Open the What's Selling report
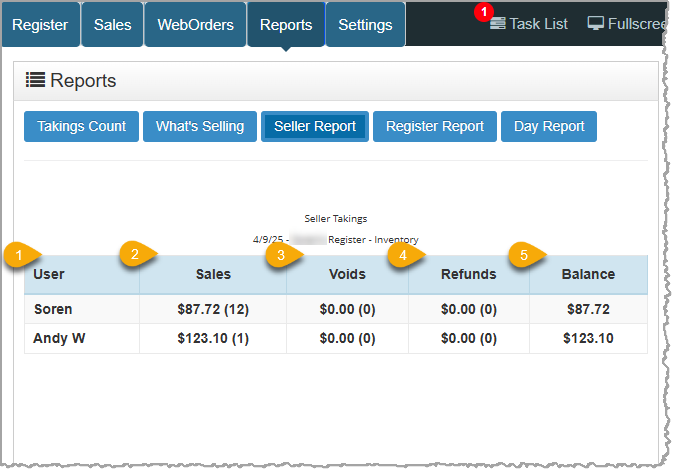 [200, 126]
